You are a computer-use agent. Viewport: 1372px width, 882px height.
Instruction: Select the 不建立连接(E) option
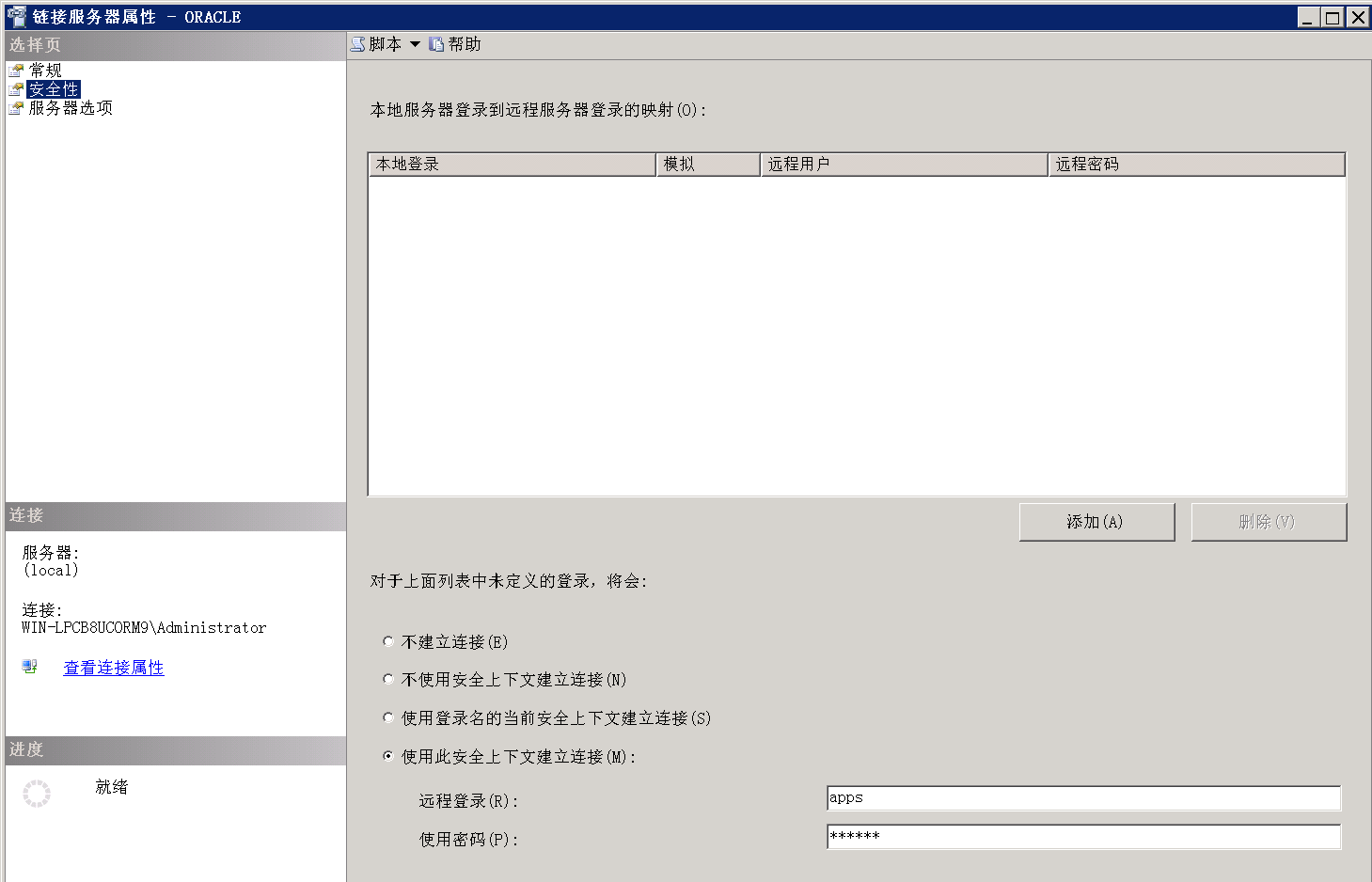388,640
